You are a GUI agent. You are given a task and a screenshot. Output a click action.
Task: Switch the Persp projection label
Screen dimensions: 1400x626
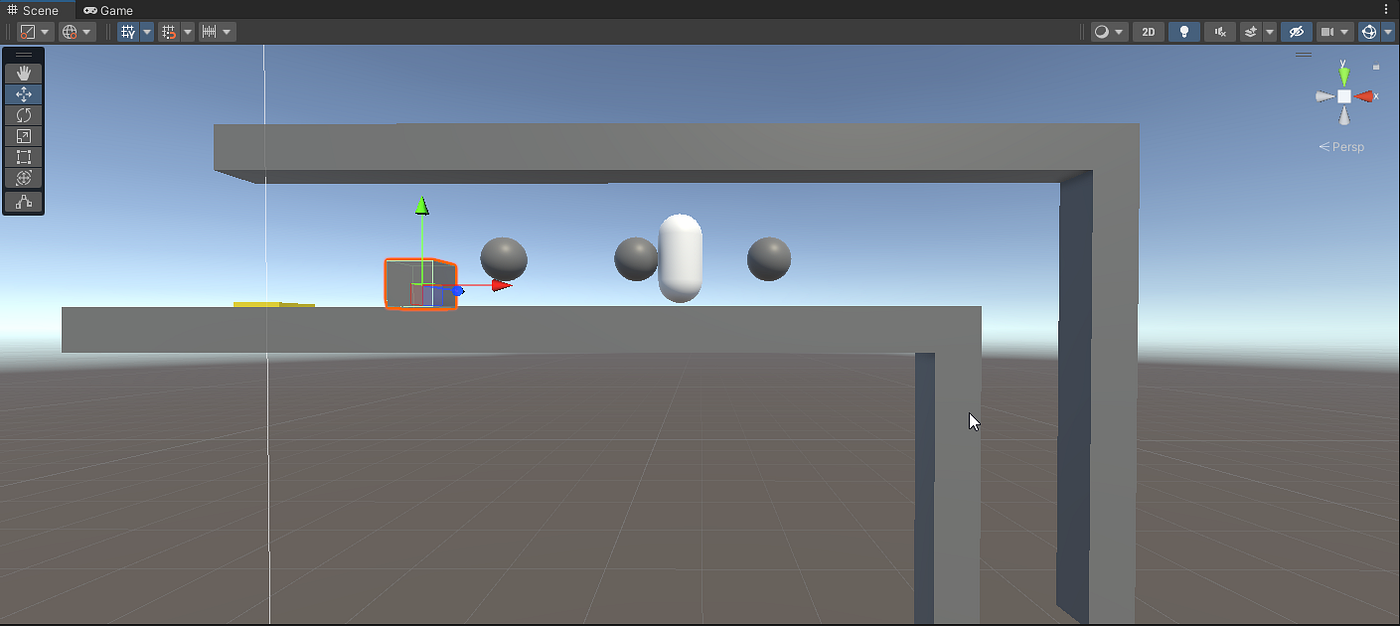tap(1341, 147)
